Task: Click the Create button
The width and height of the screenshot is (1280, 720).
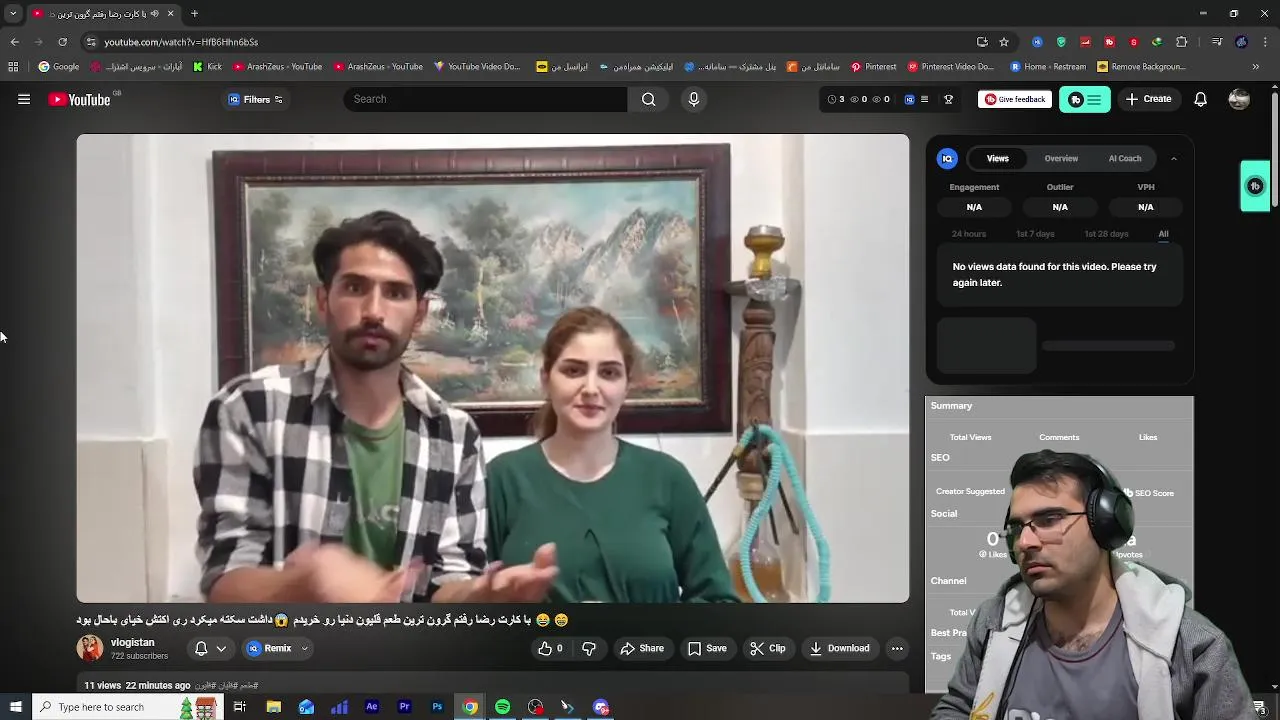Action: tap(1148, 99)
